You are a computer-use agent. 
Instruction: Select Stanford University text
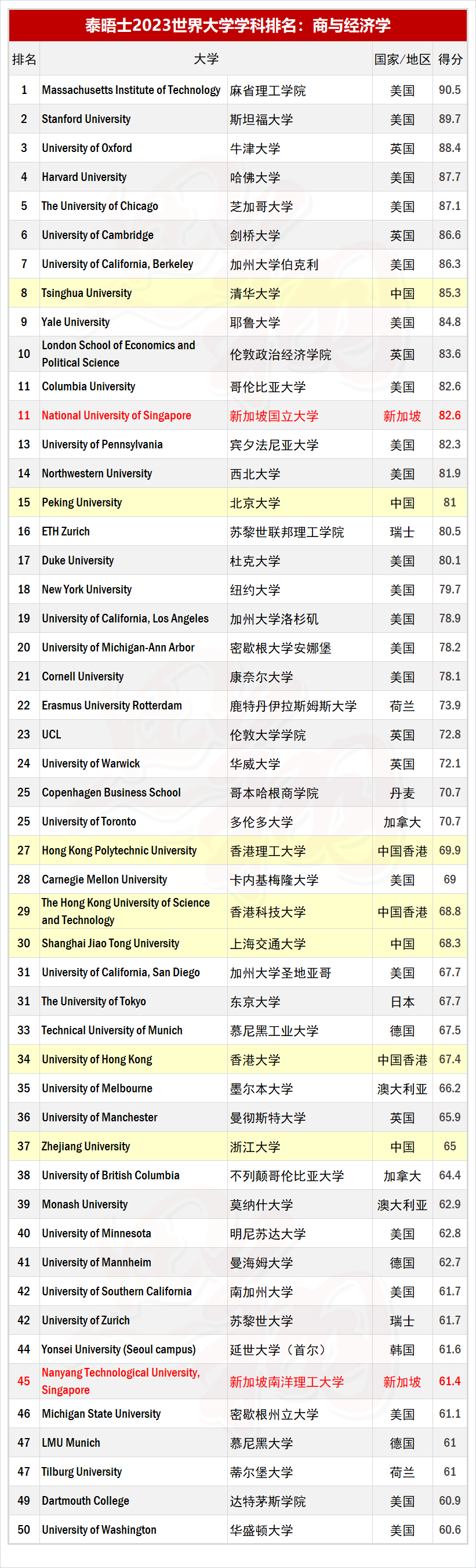86,119
